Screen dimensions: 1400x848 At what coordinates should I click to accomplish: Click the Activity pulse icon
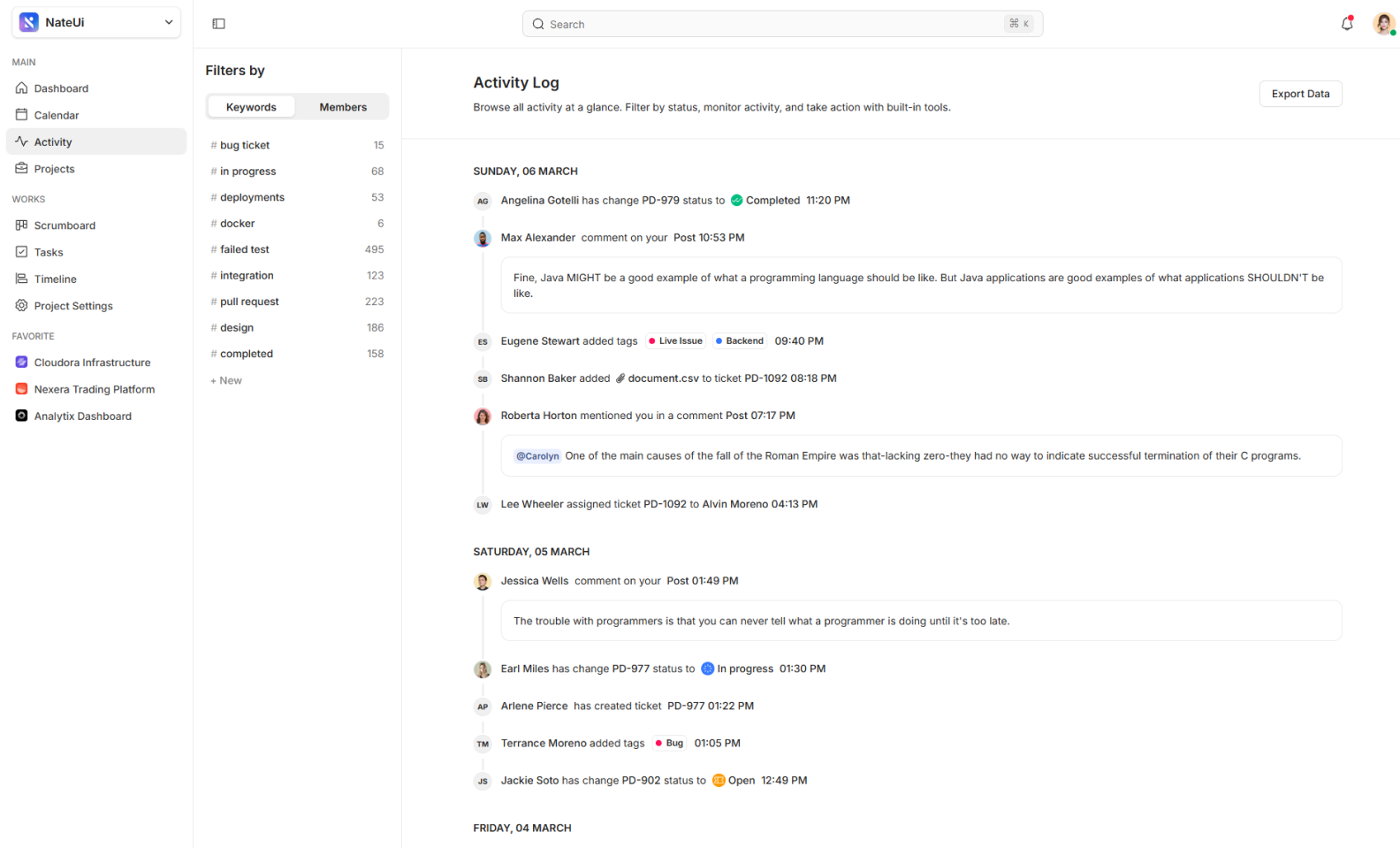22,141
